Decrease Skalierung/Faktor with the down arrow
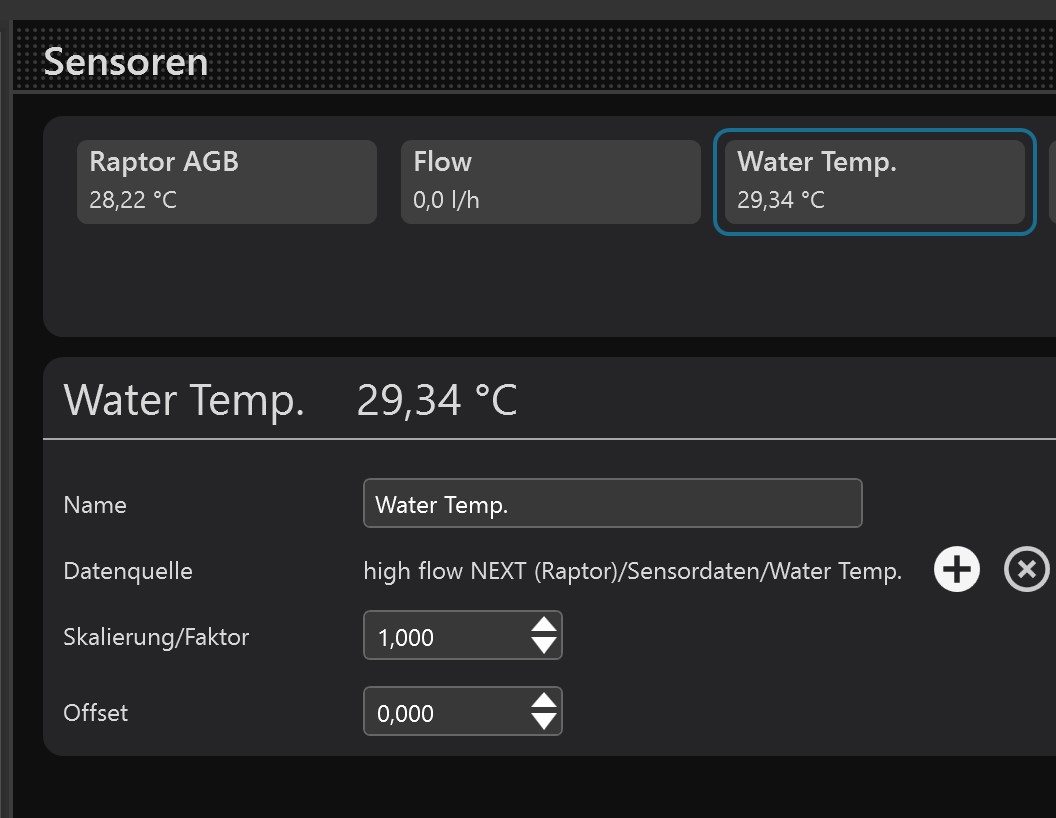The height and width of the screenshot is (818, 1056). coord(544,645)
